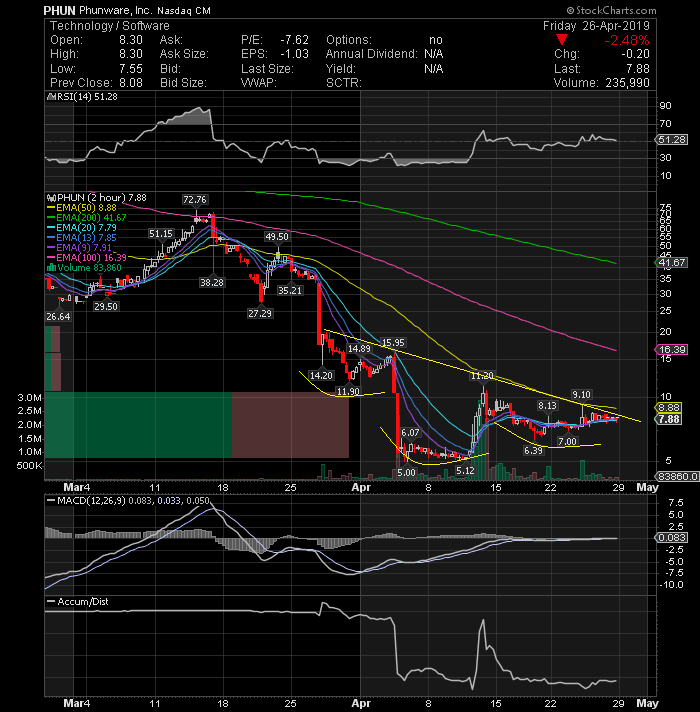The width and height of the screenshot is (700, 712).
Task: Click the 49.50 price annotation
Action: [x=277, y=237]
